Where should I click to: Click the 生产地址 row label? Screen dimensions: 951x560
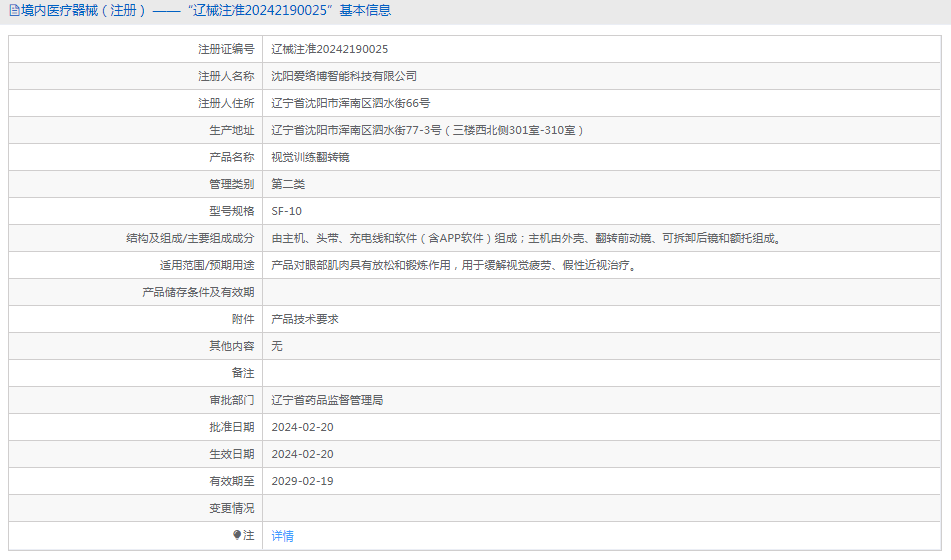(232, 130)
